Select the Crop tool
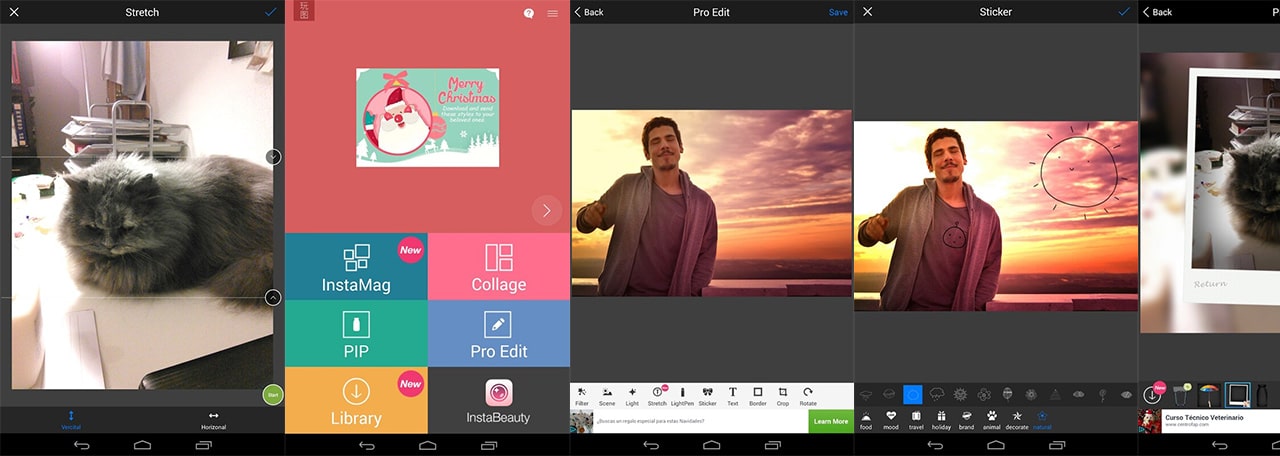This screenshot has height=456, width=1280. click(x=783, y=396)
